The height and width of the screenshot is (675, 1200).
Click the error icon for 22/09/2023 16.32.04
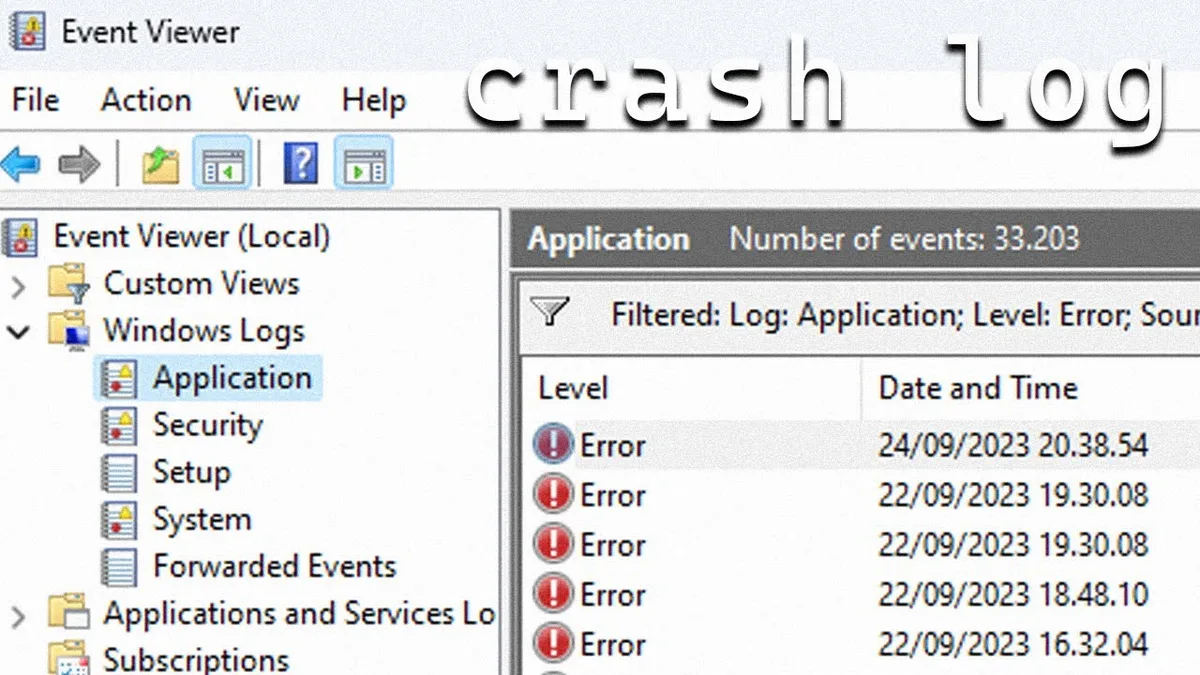point(554,642)
